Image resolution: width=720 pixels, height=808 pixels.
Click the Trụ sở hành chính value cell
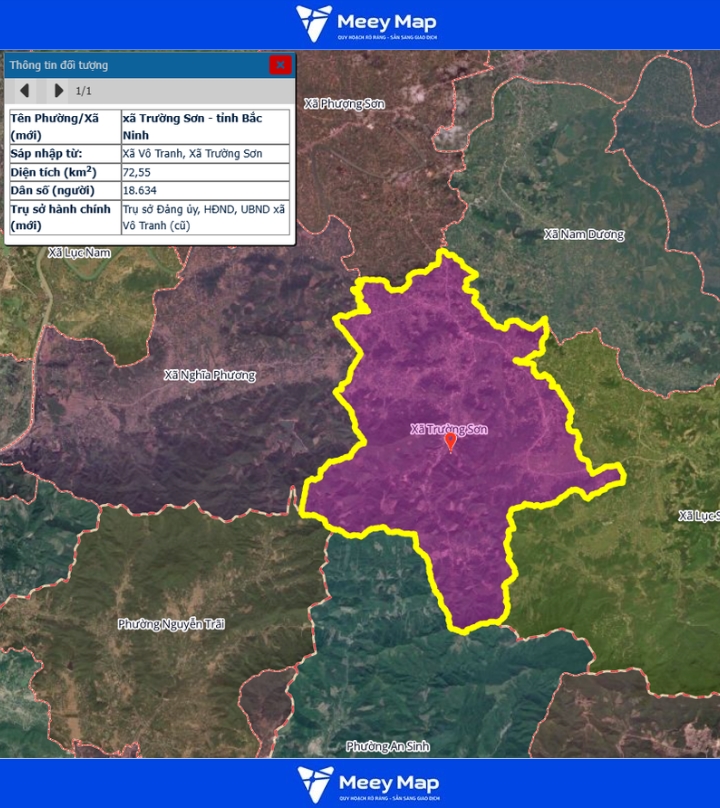[203, 217]
